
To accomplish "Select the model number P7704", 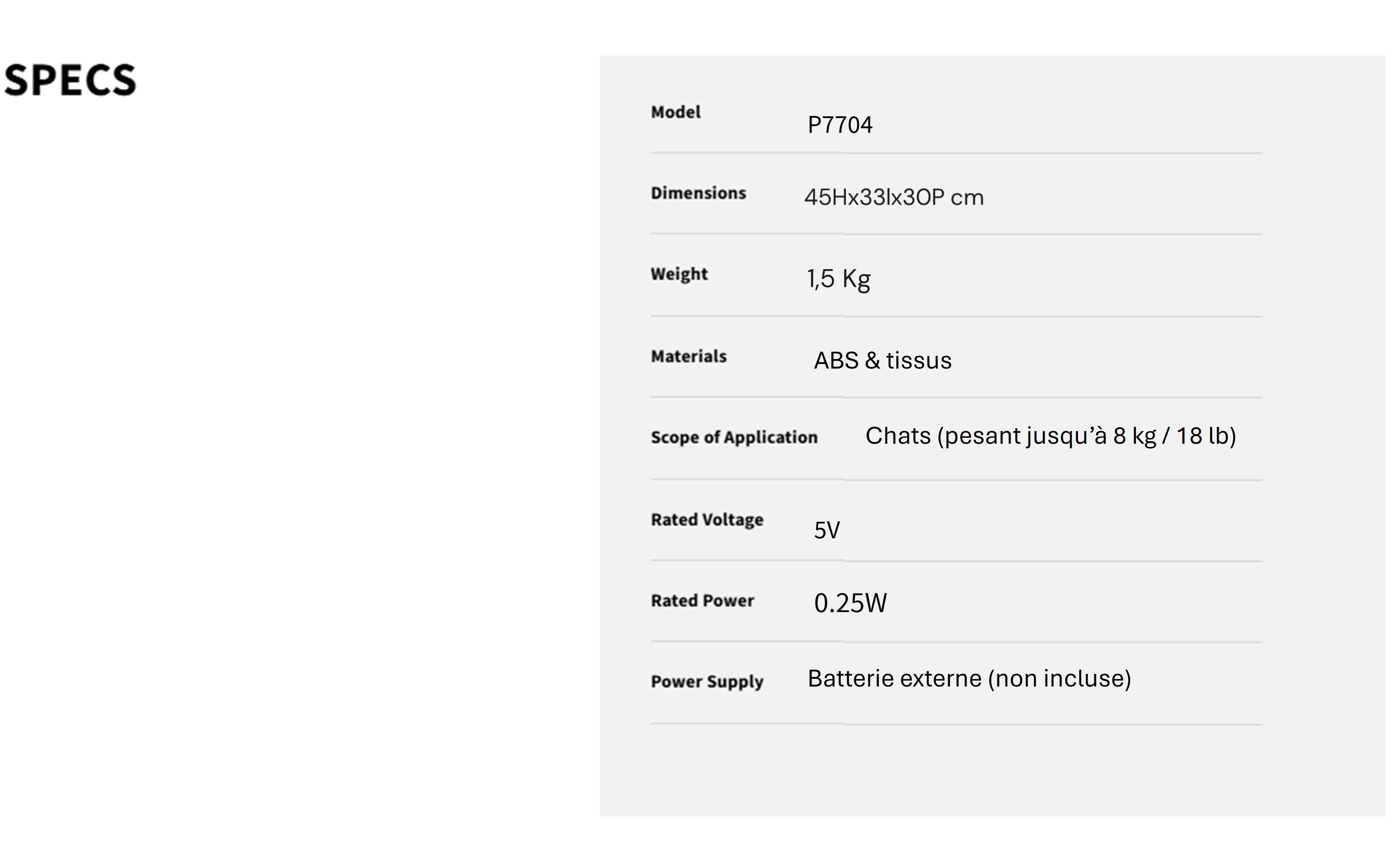I will pos(840,125).
